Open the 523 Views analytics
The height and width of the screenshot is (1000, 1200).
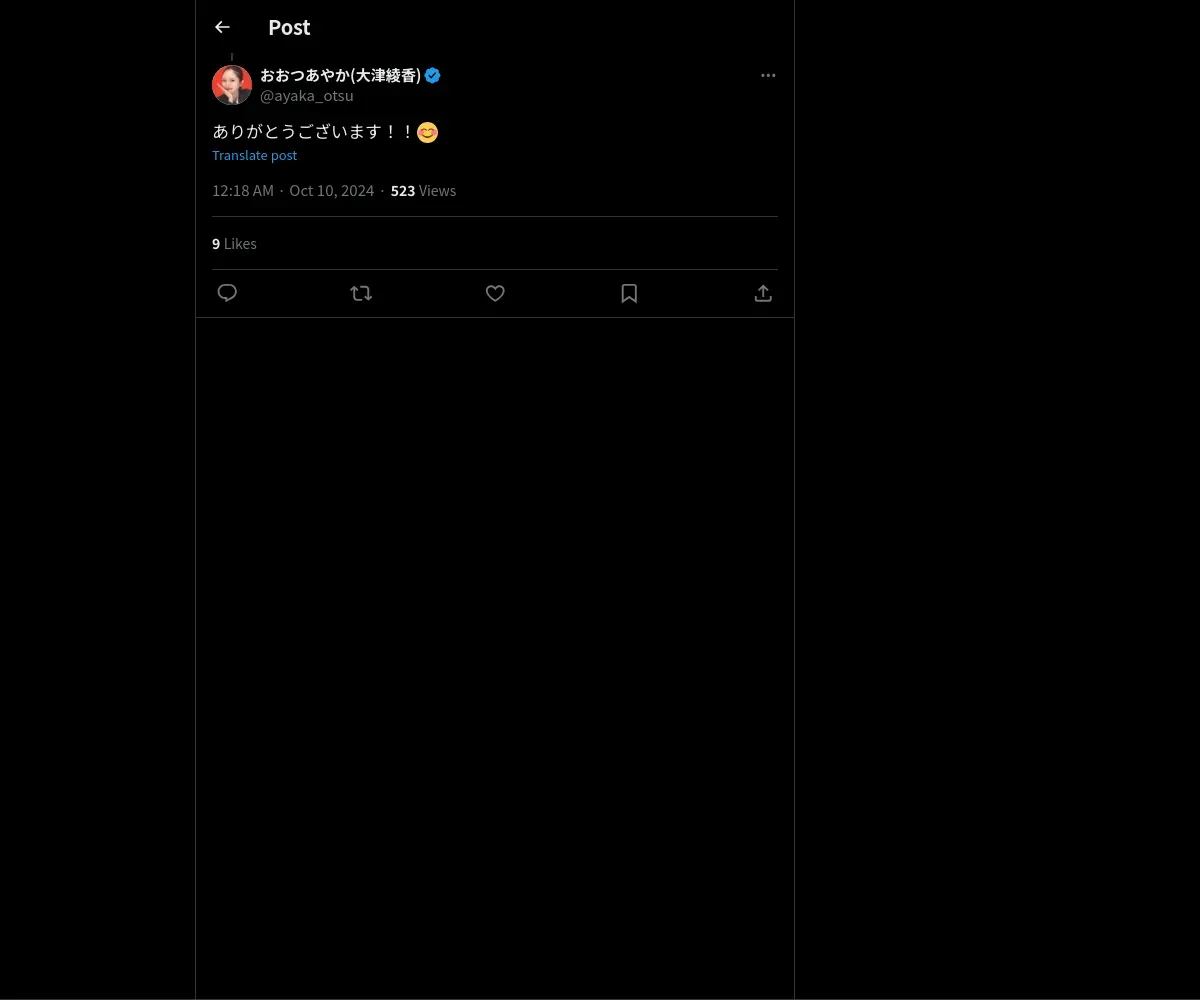(423, 191)
